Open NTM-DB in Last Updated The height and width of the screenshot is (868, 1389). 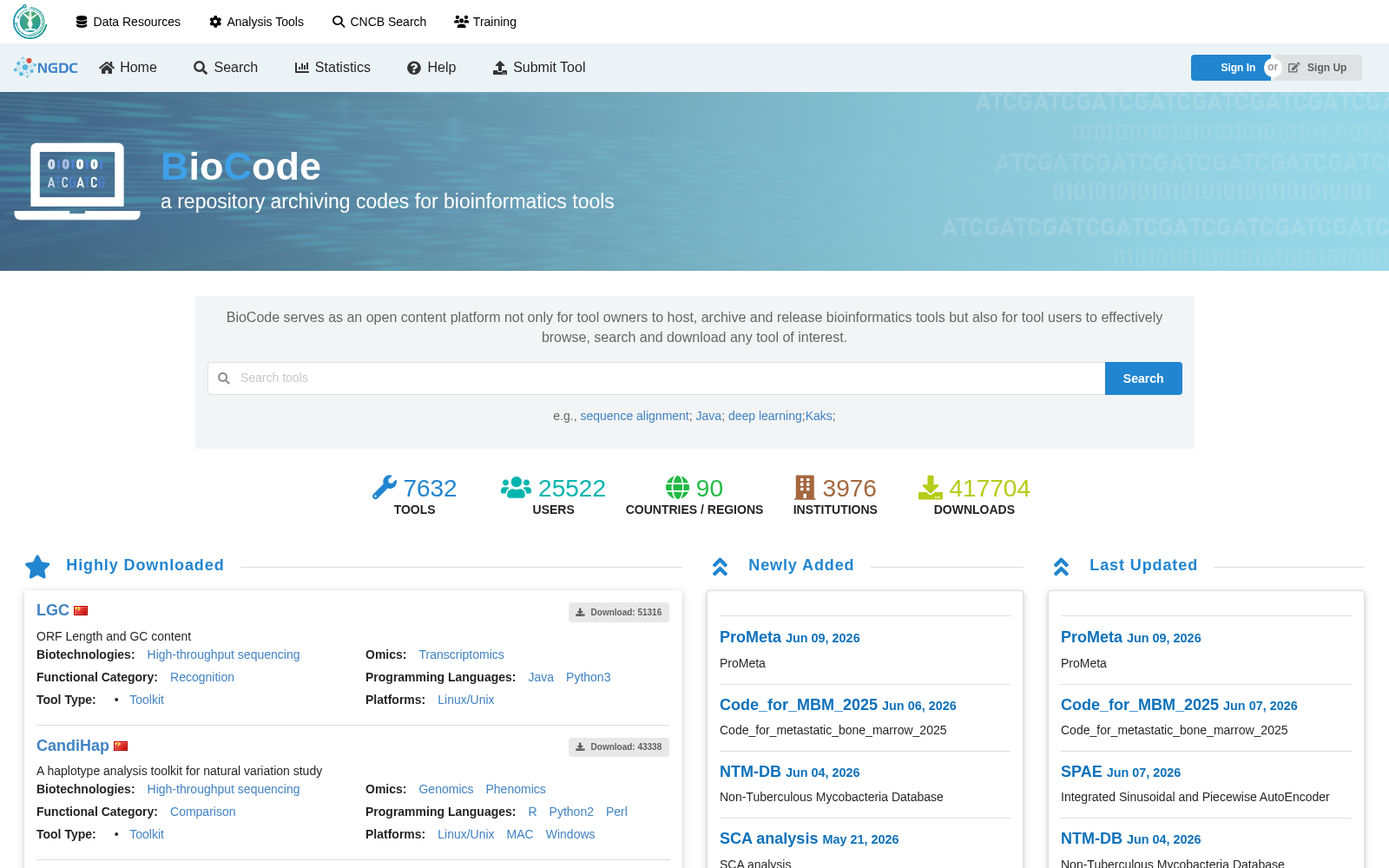(1092, 838)
